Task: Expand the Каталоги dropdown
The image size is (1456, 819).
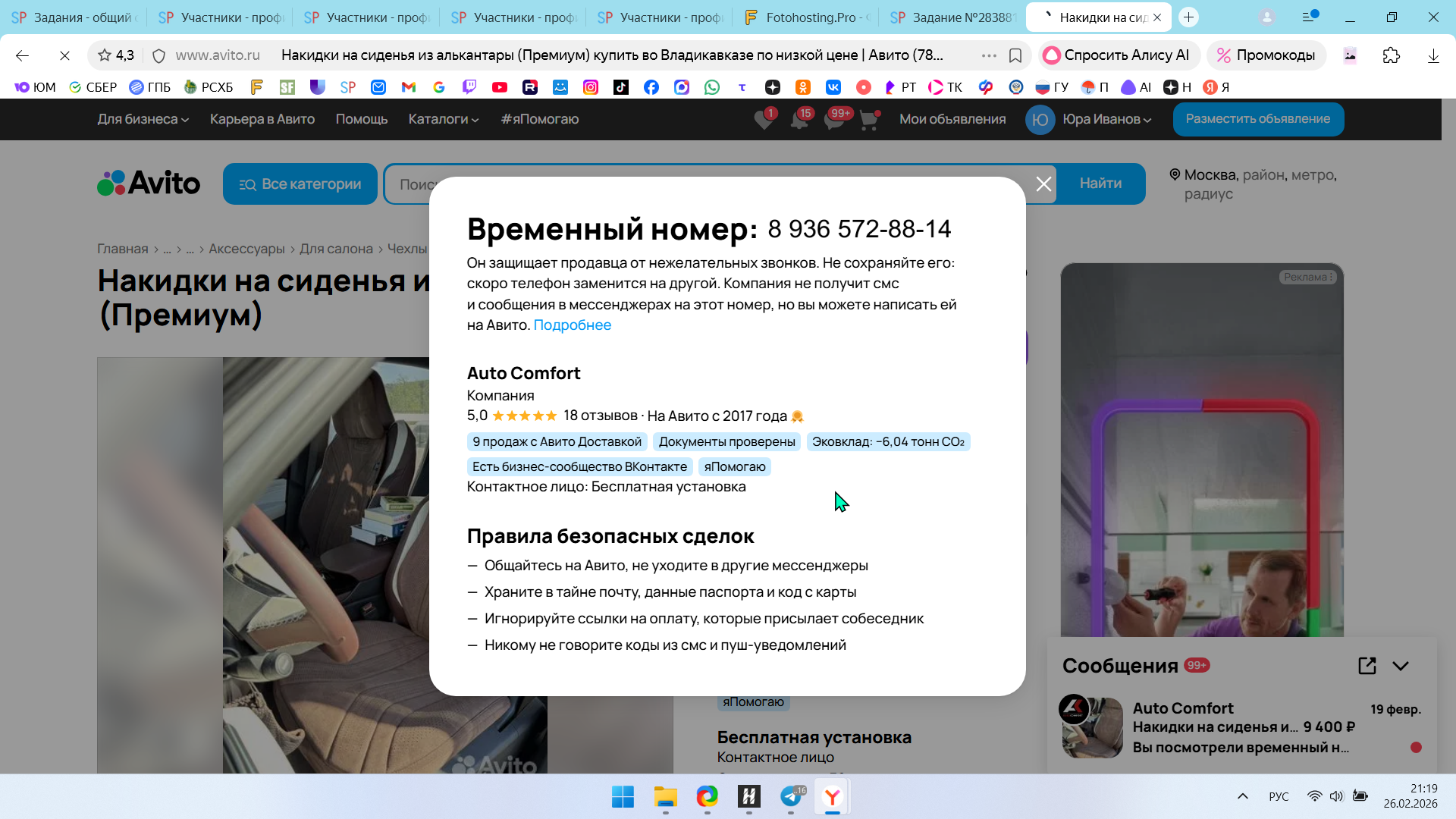Action: tap(443, 119)
